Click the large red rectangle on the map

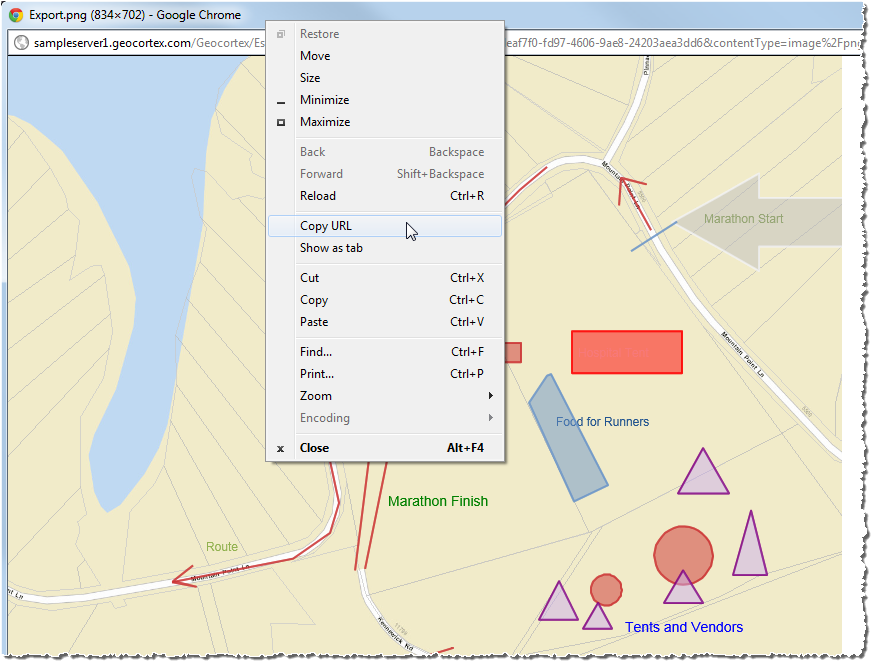coord(626,352)
